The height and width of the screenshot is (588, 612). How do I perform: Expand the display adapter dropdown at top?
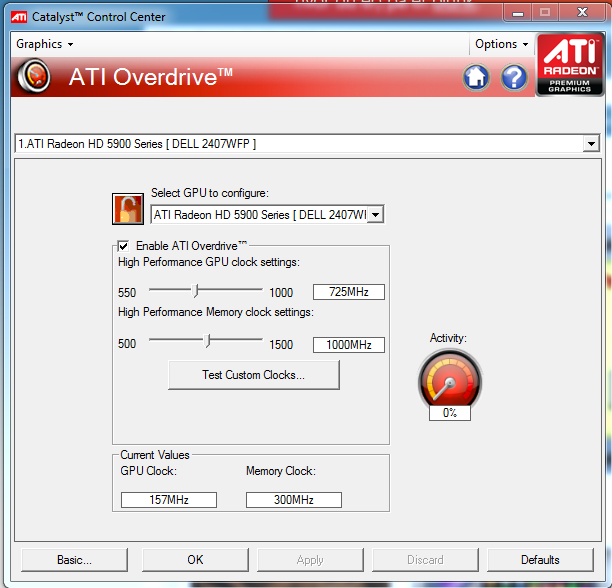(591, 144)
